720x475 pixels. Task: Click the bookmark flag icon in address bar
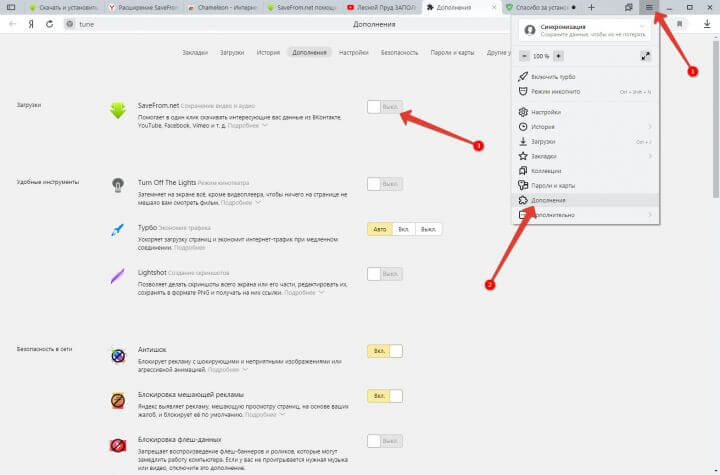point(680,24)
